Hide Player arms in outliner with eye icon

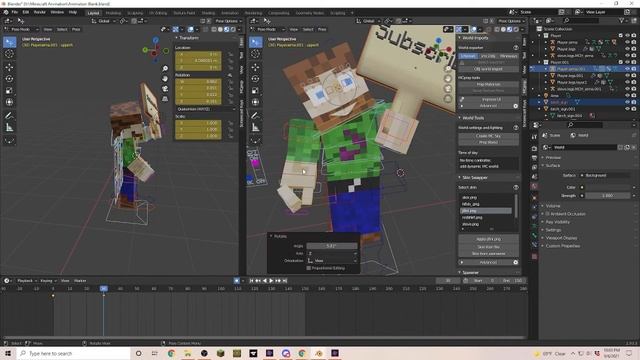click(627, 42)
